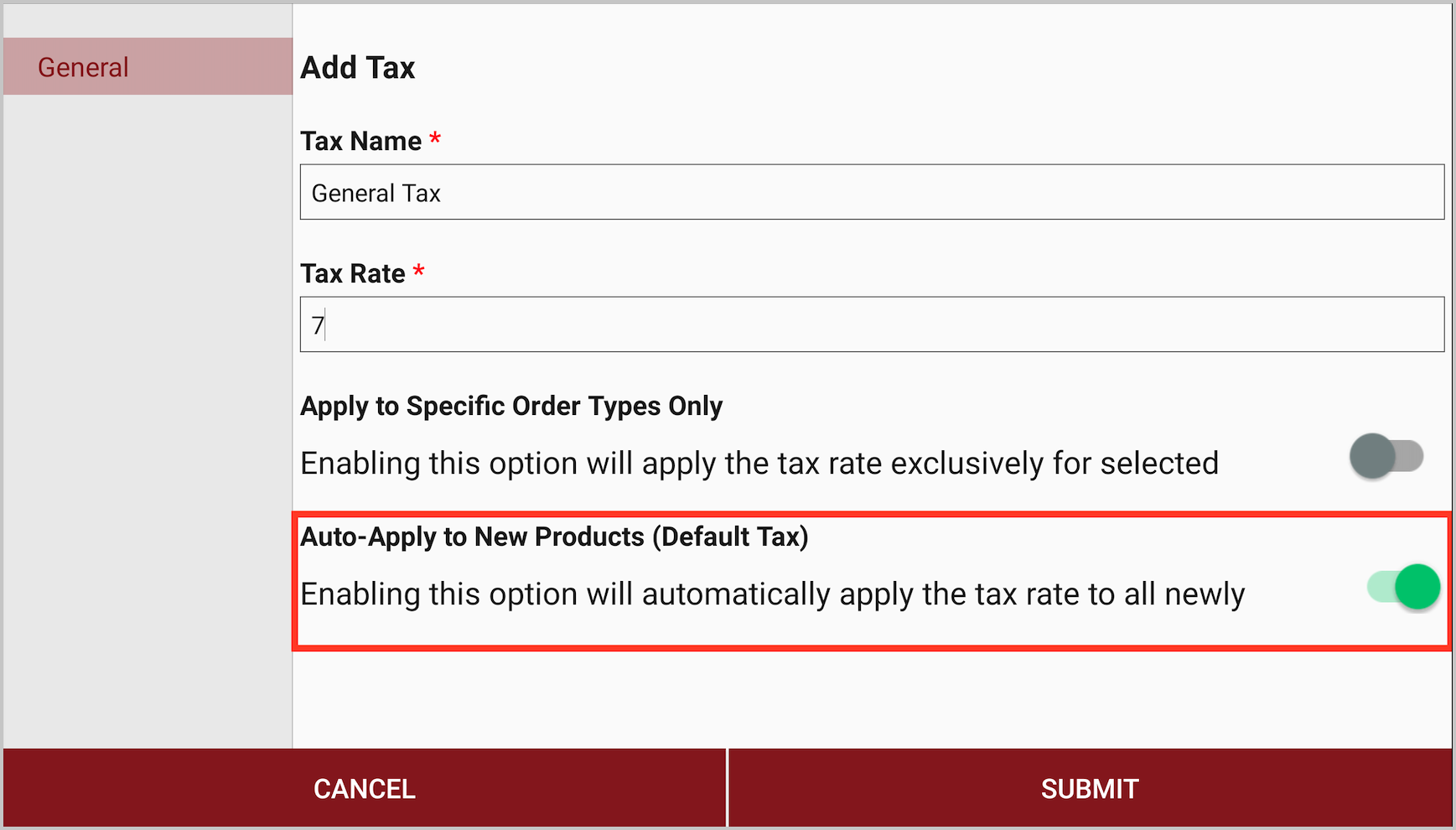Select the General sidebar tab
Image resolution: width=1456 pixels, height=830 pixels.
pyautogui.click(x=148, y=66)
